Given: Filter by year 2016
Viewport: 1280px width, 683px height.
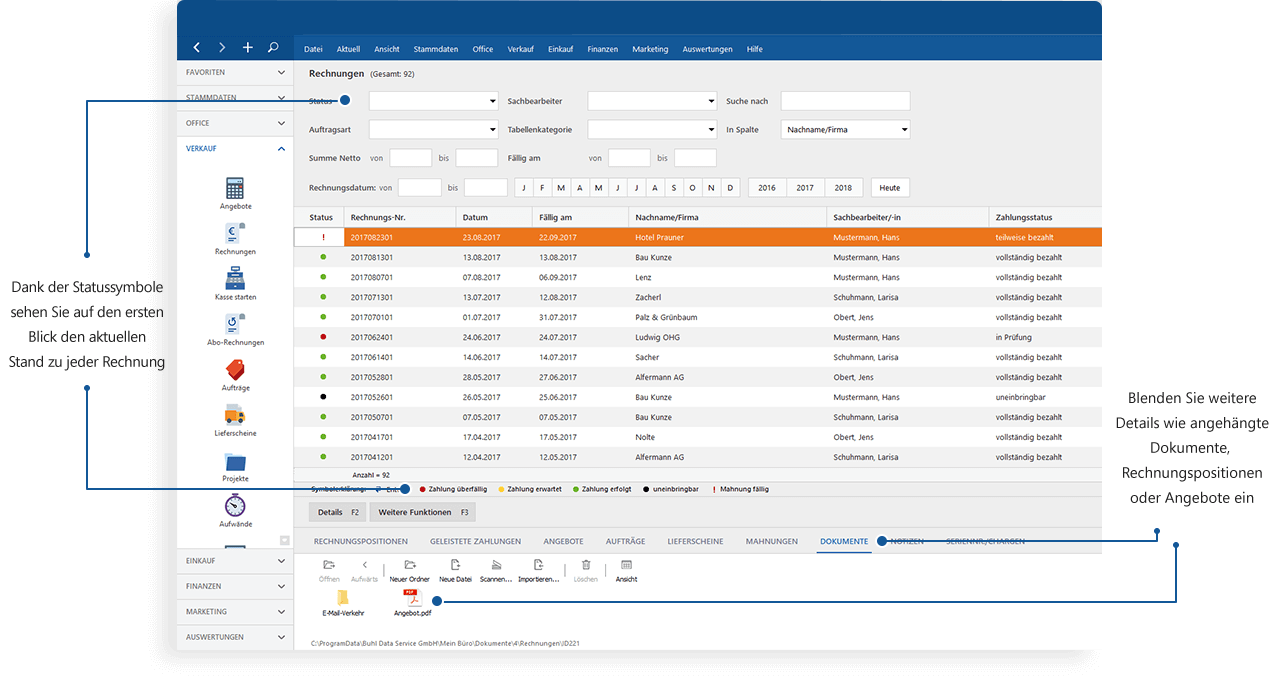Looking at the screenshot, I should [x=767, y=187].
